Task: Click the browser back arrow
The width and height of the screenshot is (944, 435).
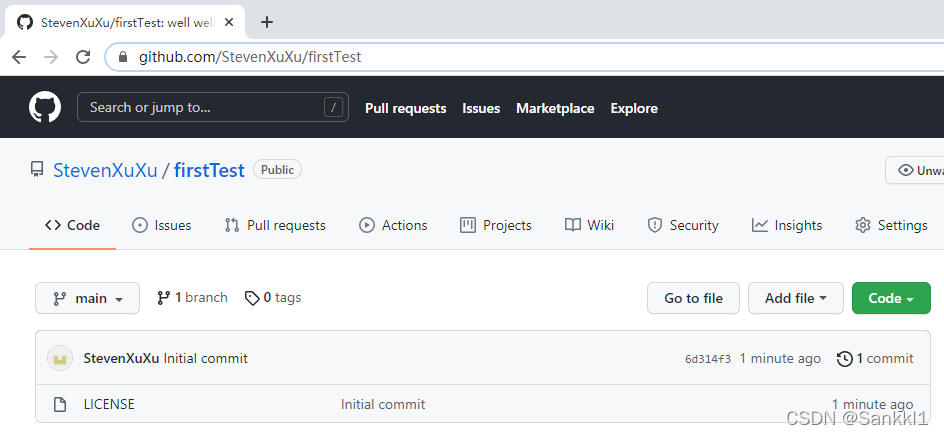Action: click(19, 57)
